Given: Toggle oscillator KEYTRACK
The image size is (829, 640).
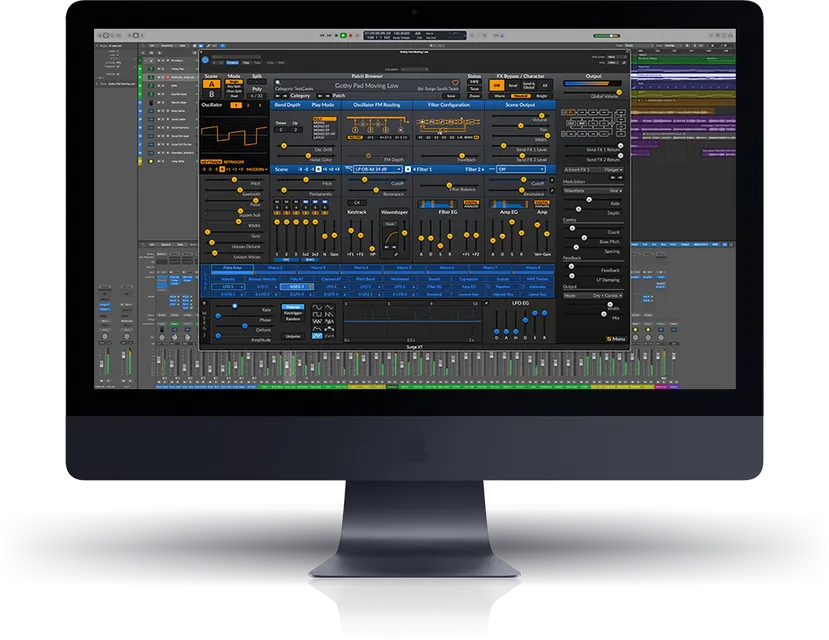Looking at the screenshot, I should pyautogui.click(x=211, y=162).
